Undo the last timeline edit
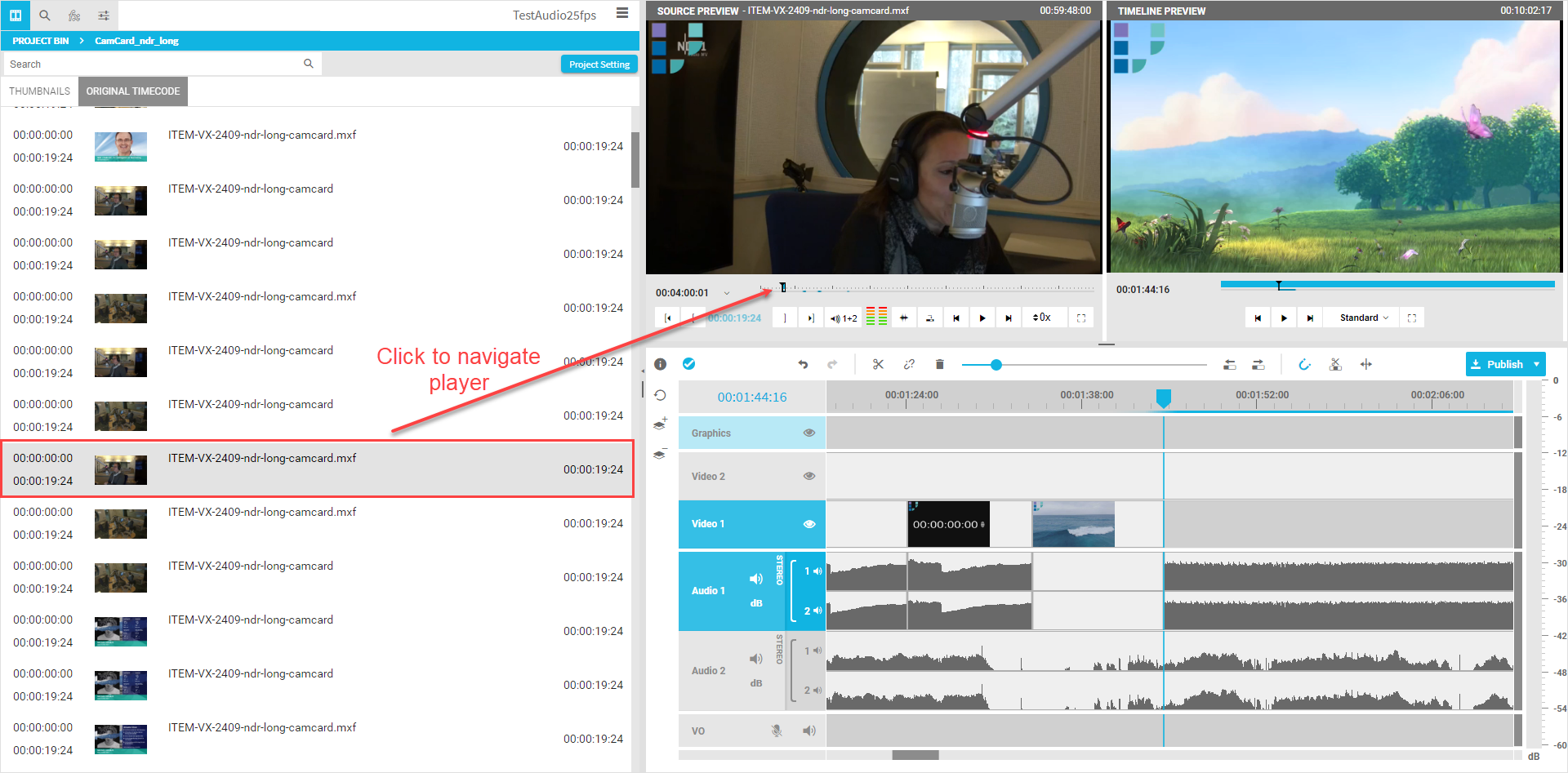 [803, 365]
